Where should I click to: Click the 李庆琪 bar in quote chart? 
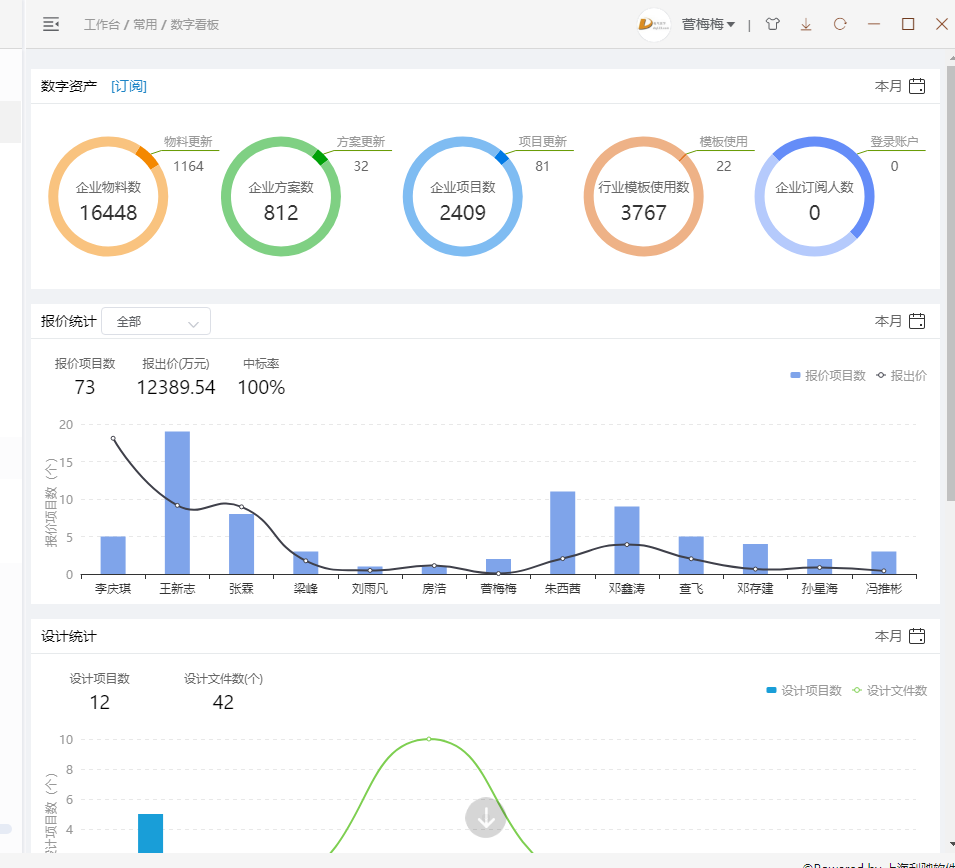(113, 556)
